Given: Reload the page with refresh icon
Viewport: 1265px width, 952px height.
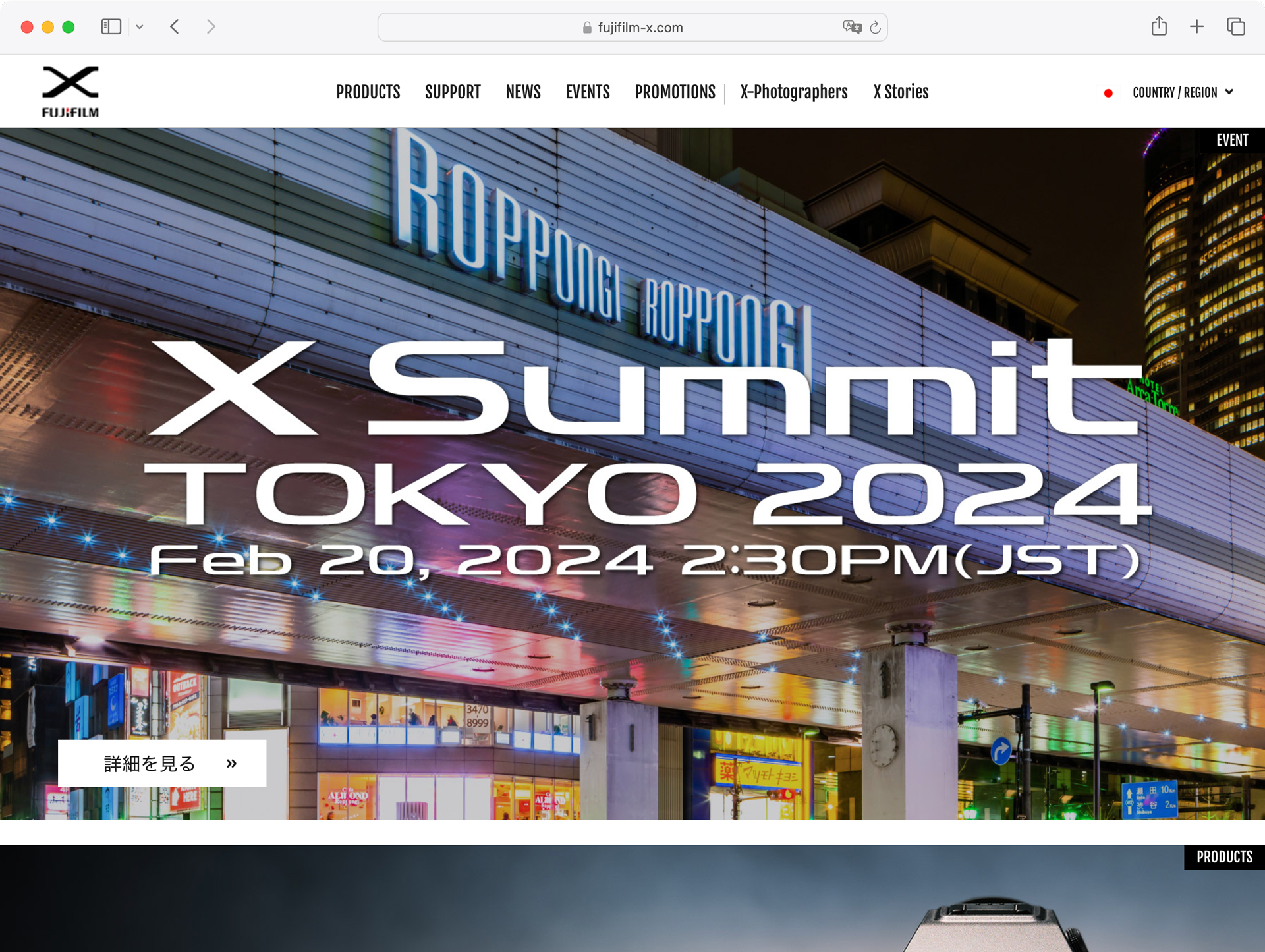Looking at the screenshot, I should point(875,27).
